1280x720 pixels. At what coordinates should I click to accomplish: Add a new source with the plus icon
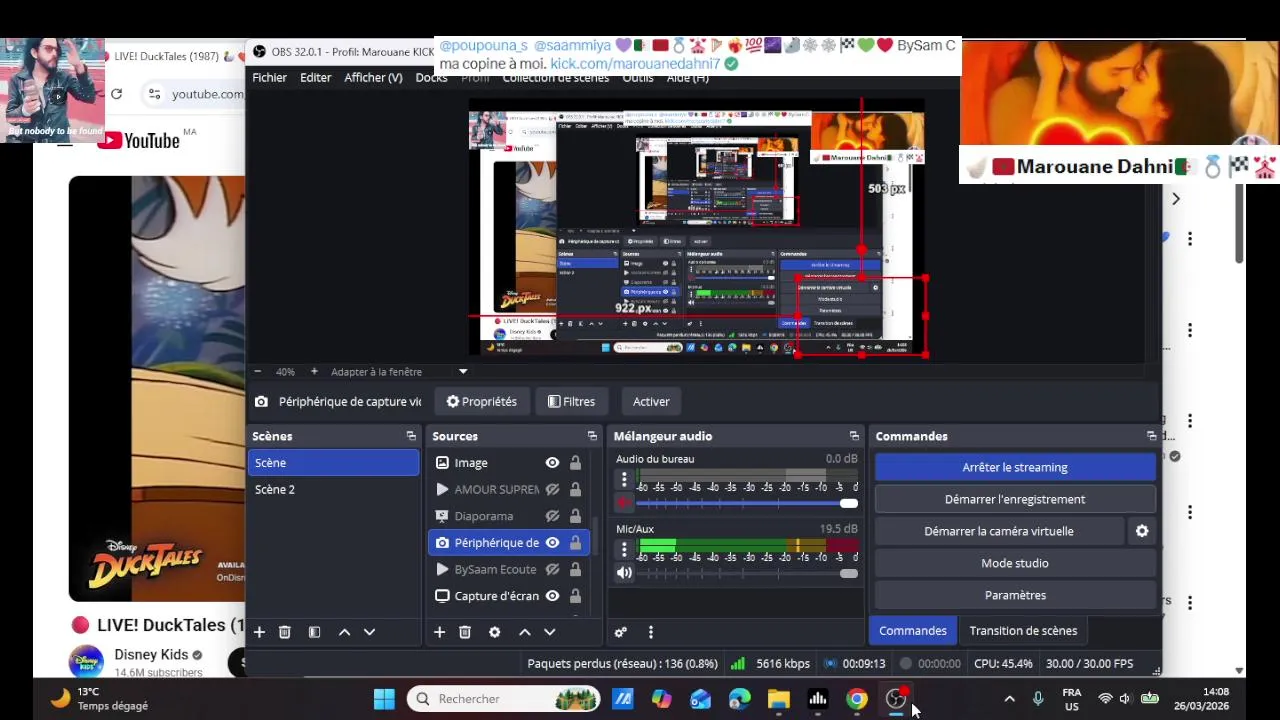(x=439, y=632)
